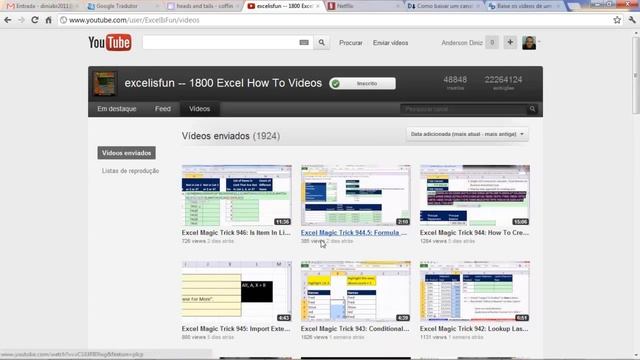The width and height of the screenshot is (640, 360).
Task: Click title Excel Magic Trick 944: How To Cre...
Action: point(474,233)
